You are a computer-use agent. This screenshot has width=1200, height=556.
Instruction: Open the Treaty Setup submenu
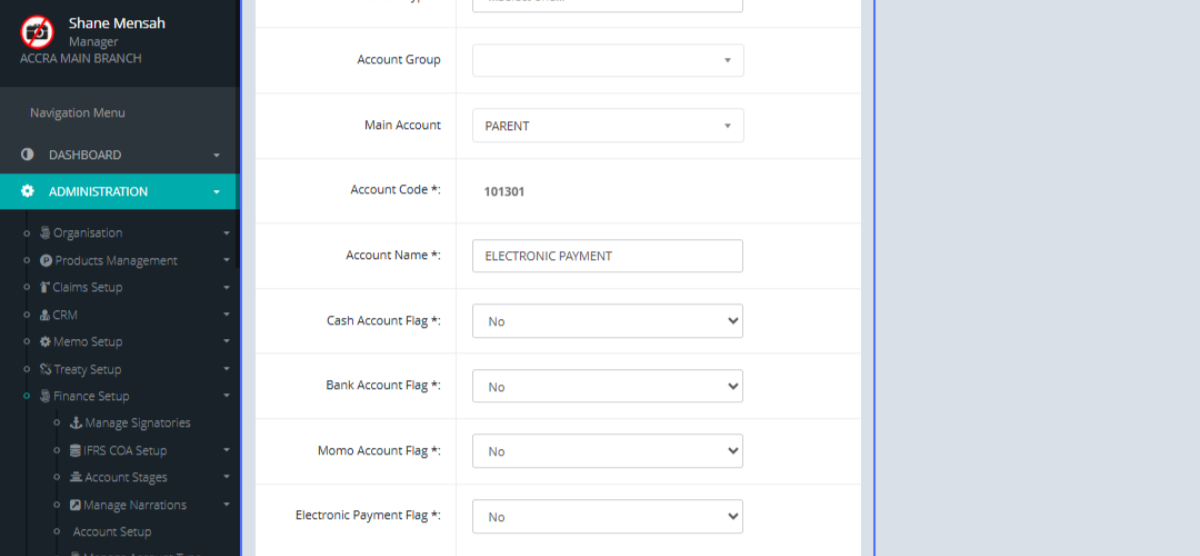pyautogui.click(x=87, y=369)
